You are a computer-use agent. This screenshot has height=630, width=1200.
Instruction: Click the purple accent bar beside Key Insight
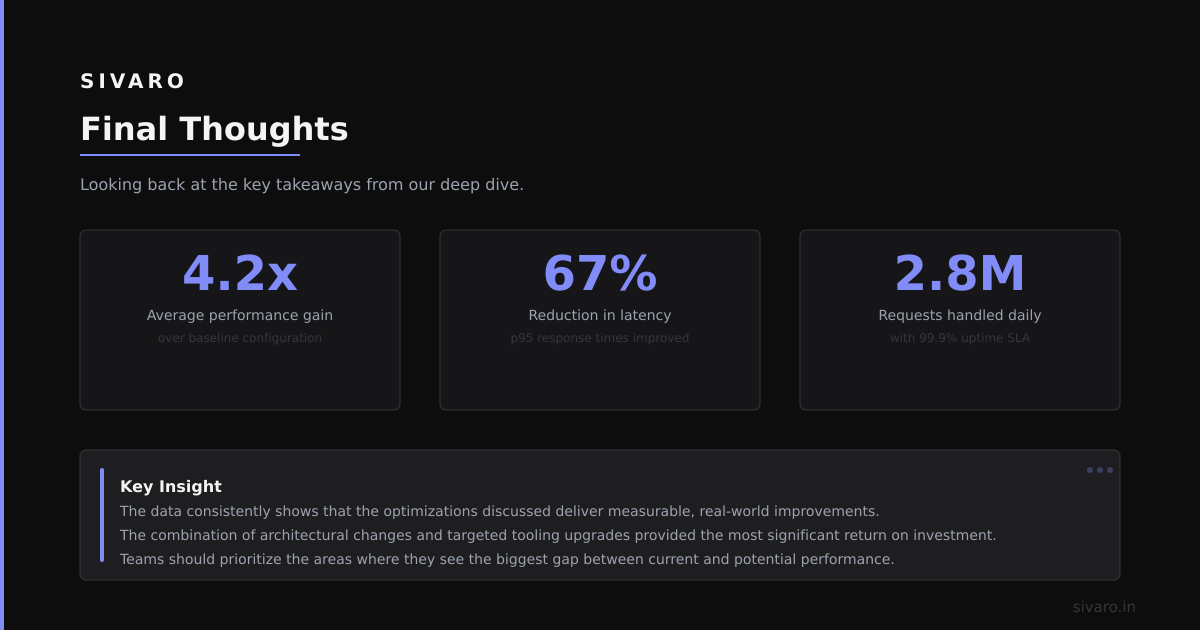pyautogui.click(x=102, y=515)
